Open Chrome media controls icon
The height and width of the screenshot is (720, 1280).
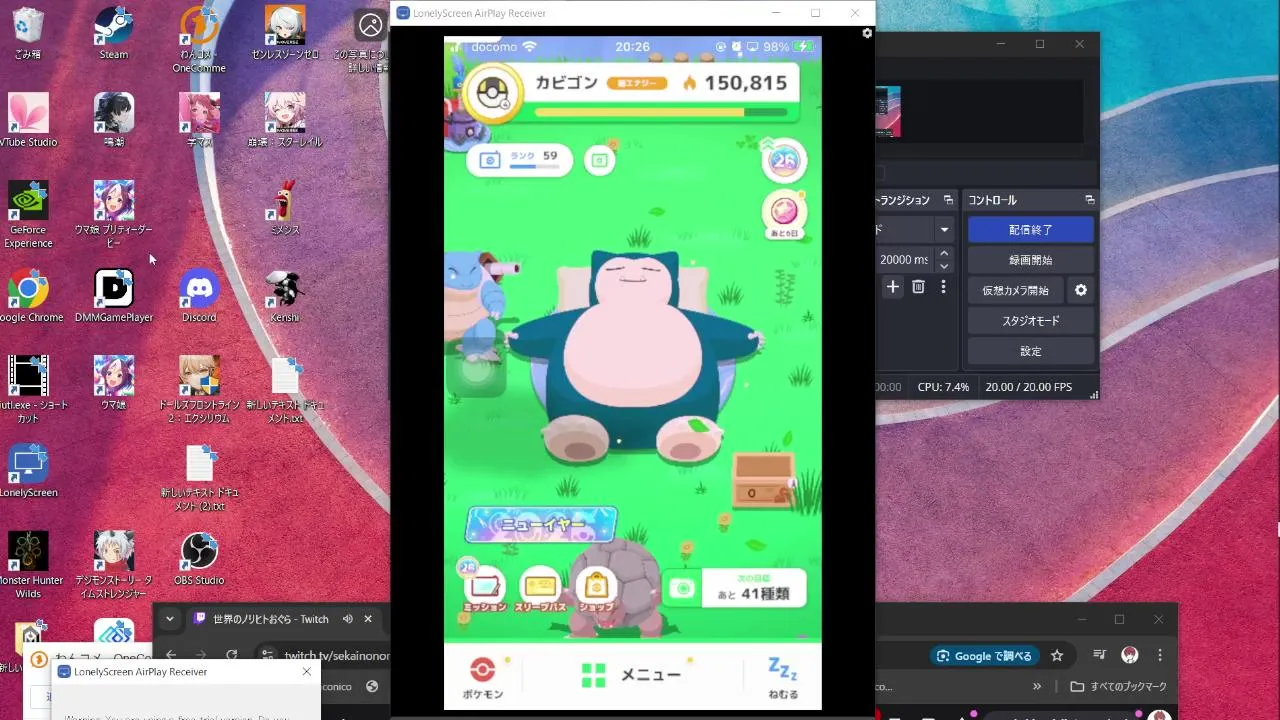1100,656
